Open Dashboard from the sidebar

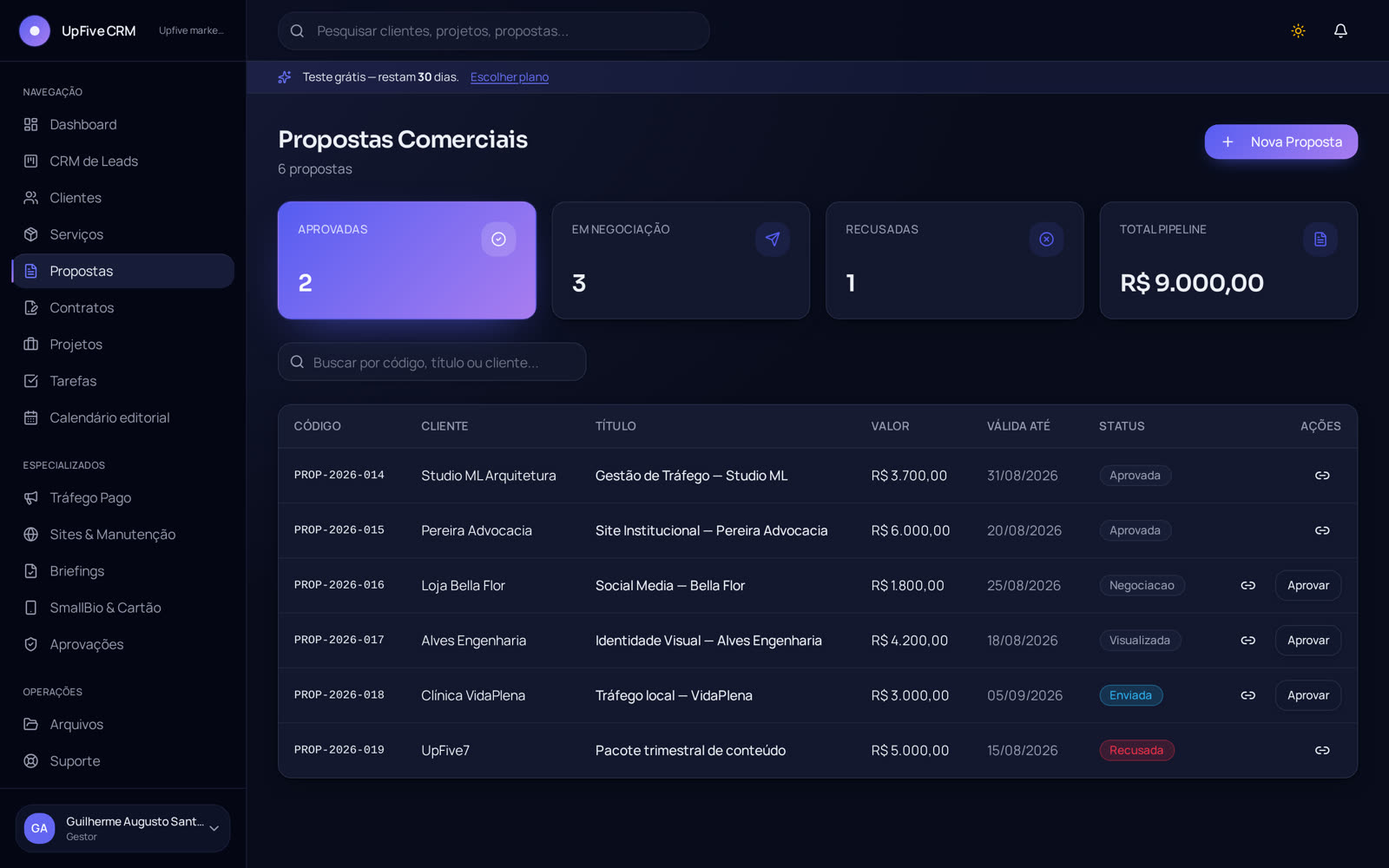coord(122,125)
